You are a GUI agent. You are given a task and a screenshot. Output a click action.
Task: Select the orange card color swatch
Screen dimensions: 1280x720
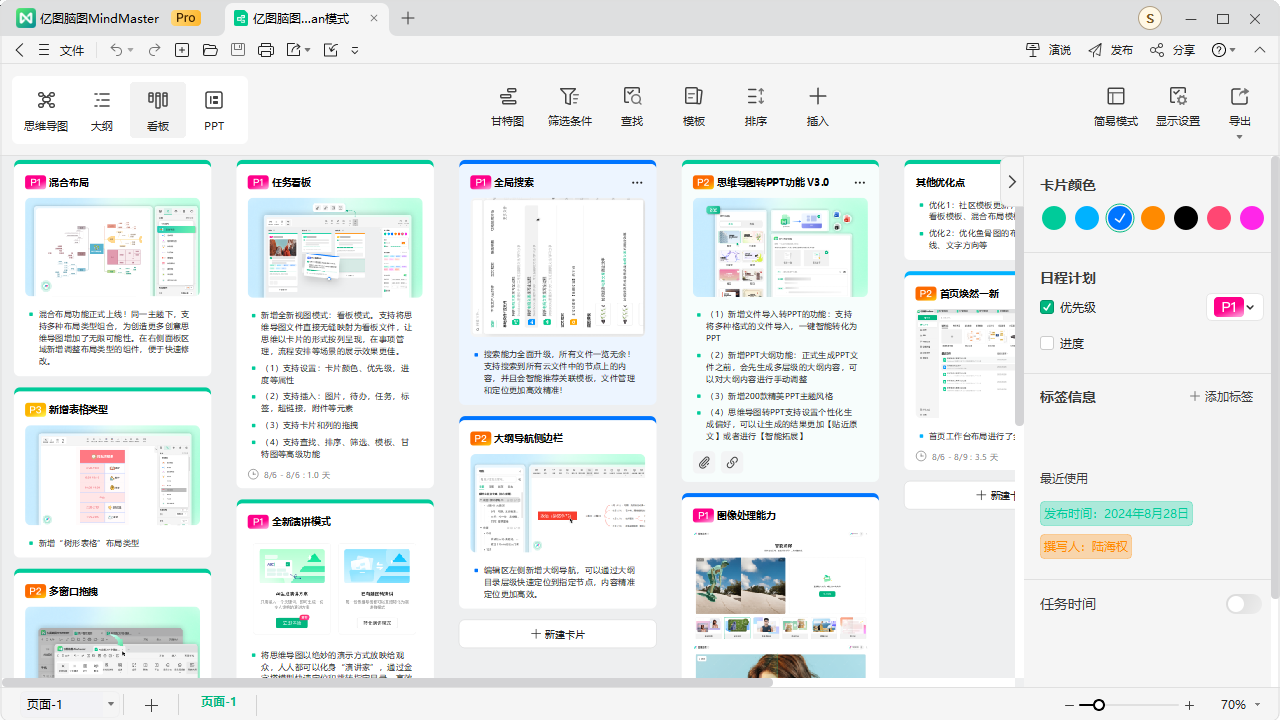pyautogui.click(x=1152, y=217)
